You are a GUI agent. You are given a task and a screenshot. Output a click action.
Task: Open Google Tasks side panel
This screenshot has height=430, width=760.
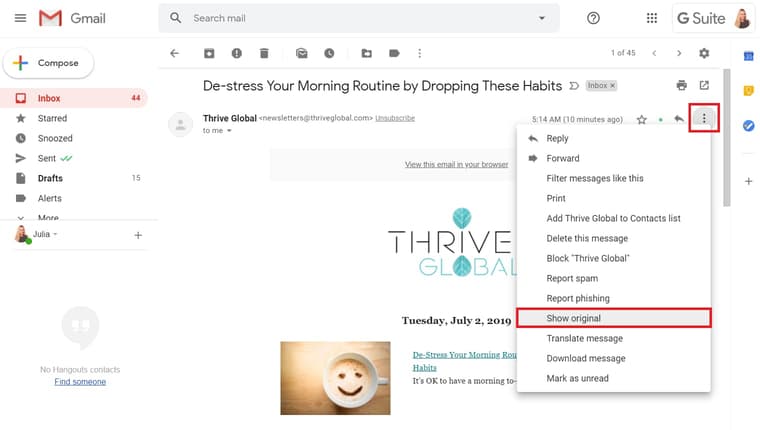tap(748, 126)
